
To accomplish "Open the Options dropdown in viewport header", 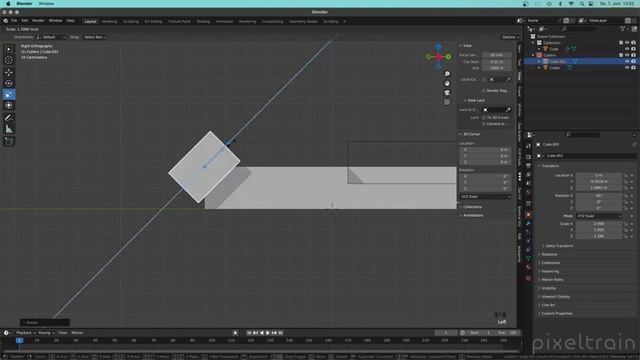I will pyautogui.click(x=510, y=37).
